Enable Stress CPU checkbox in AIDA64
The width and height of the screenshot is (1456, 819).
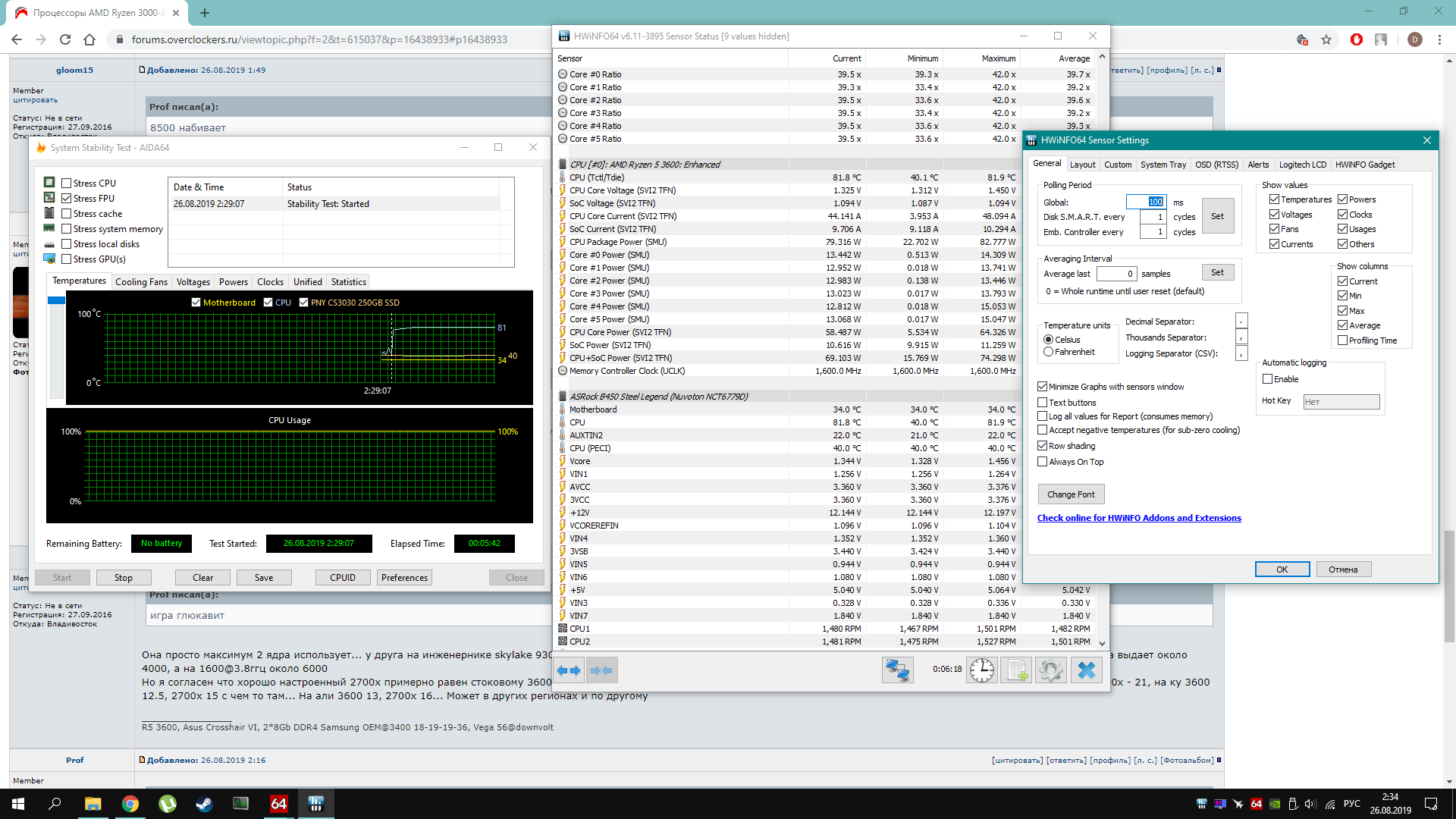click(67, 184)
